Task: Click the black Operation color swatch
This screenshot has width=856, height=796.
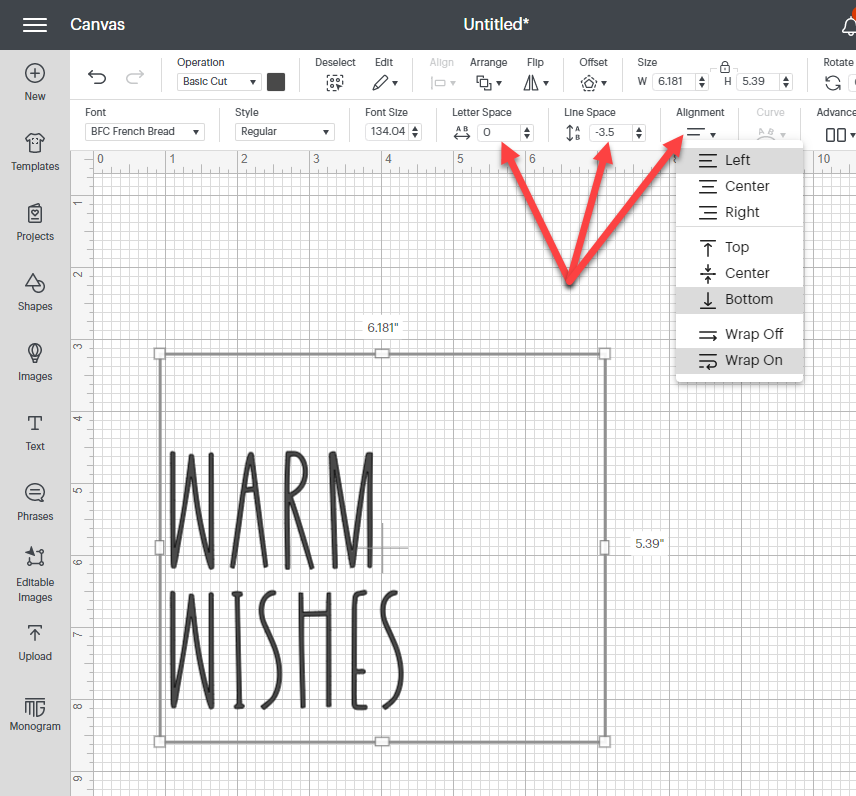Action: click(276, 83)
